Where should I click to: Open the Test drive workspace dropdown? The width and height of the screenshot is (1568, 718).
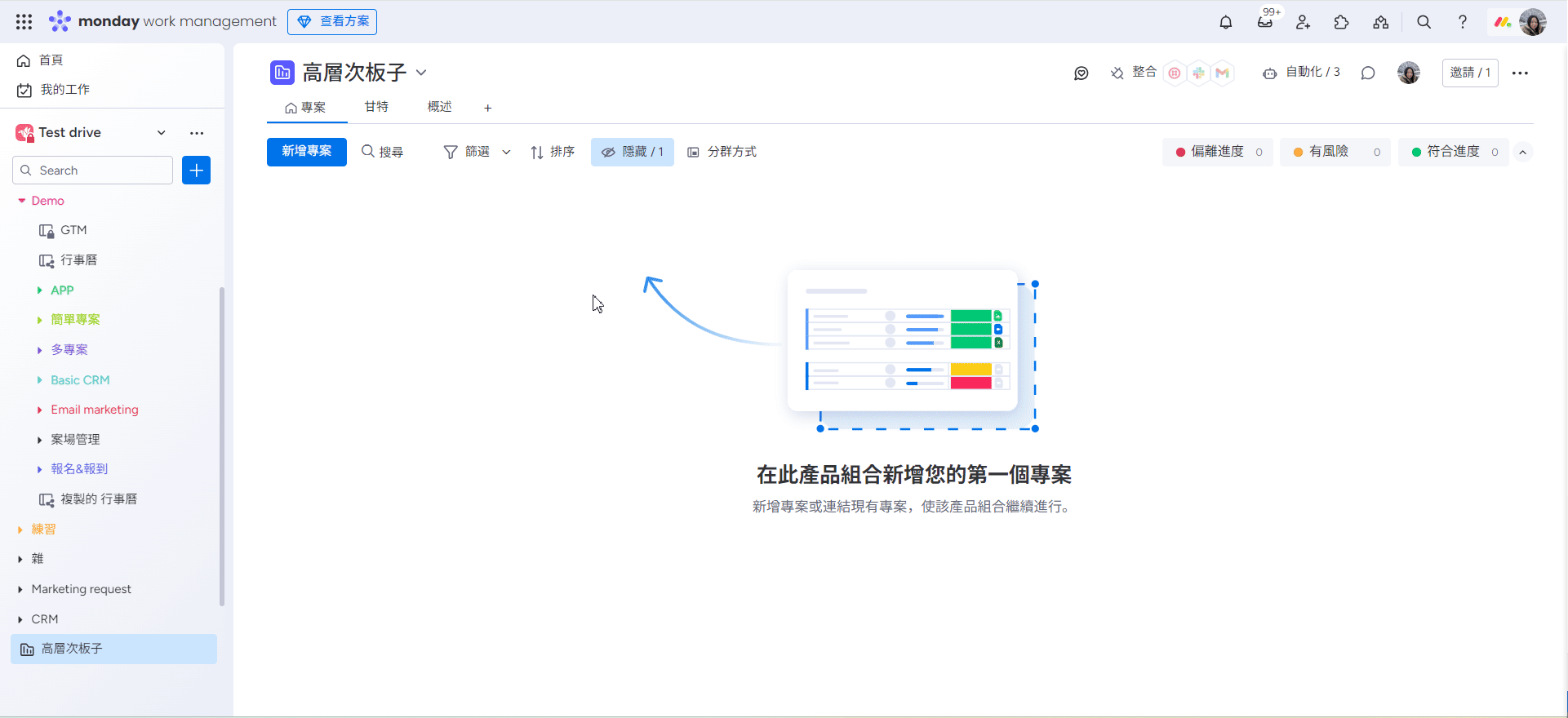coord(162,133)
